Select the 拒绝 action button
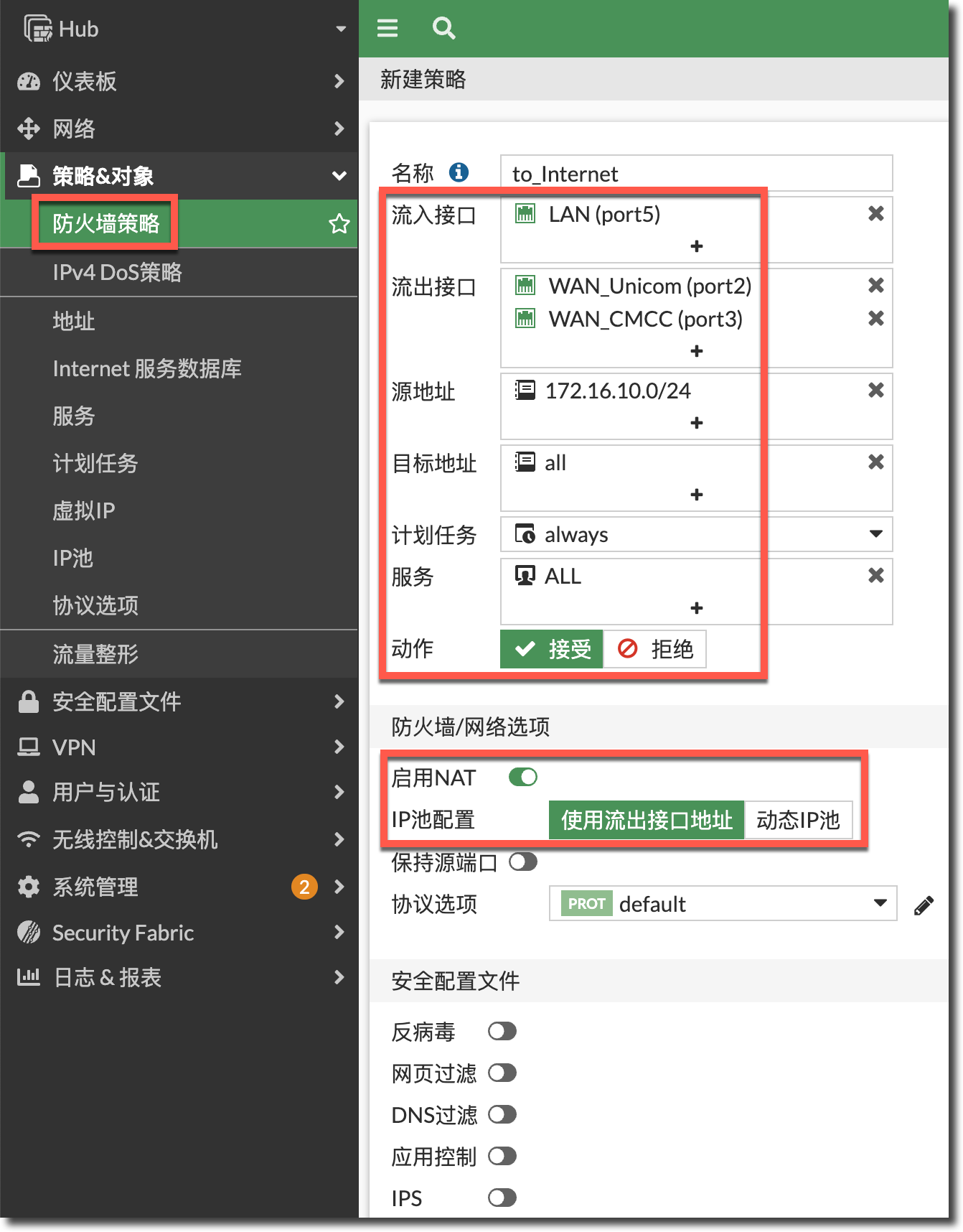 (655, 649)
